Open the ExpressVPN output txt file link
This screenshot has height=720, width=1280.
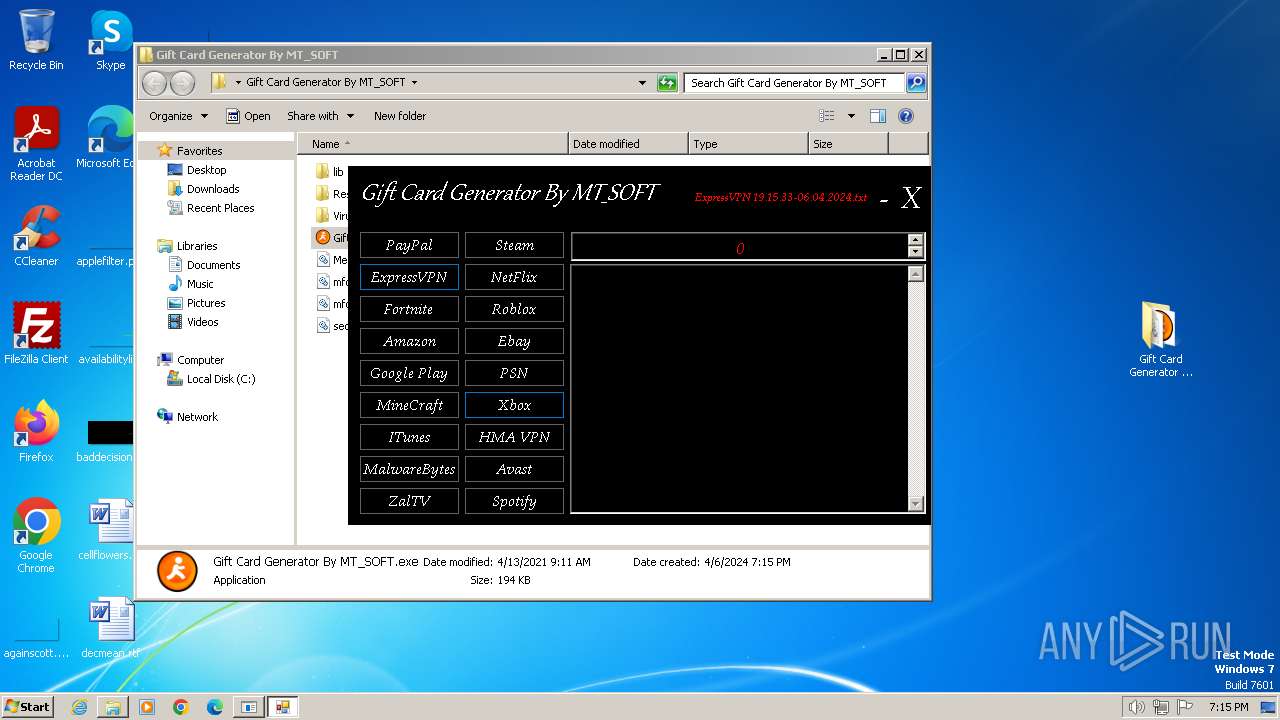click(781, 197)
